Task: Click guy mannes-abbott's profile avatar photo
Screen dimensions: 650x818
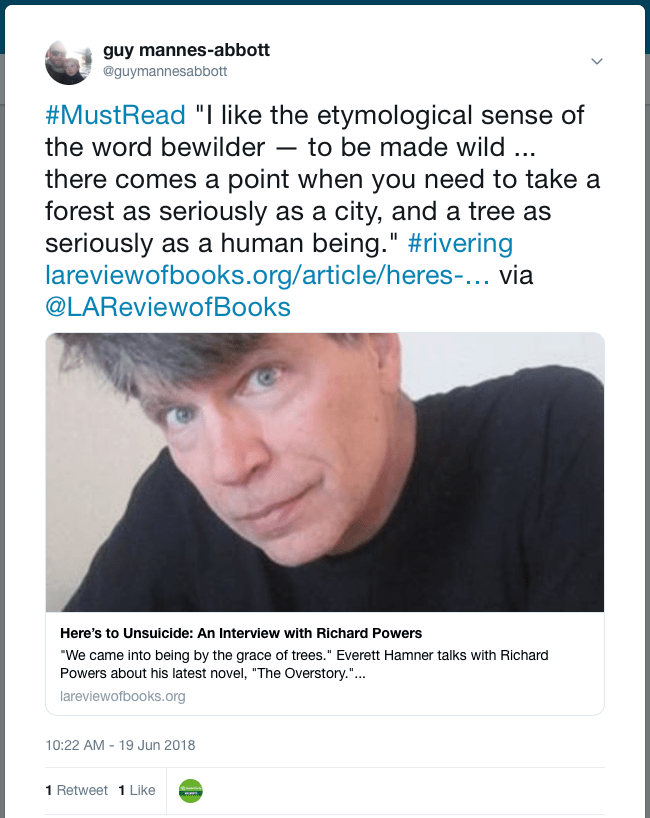Action: tap(69, 62)
